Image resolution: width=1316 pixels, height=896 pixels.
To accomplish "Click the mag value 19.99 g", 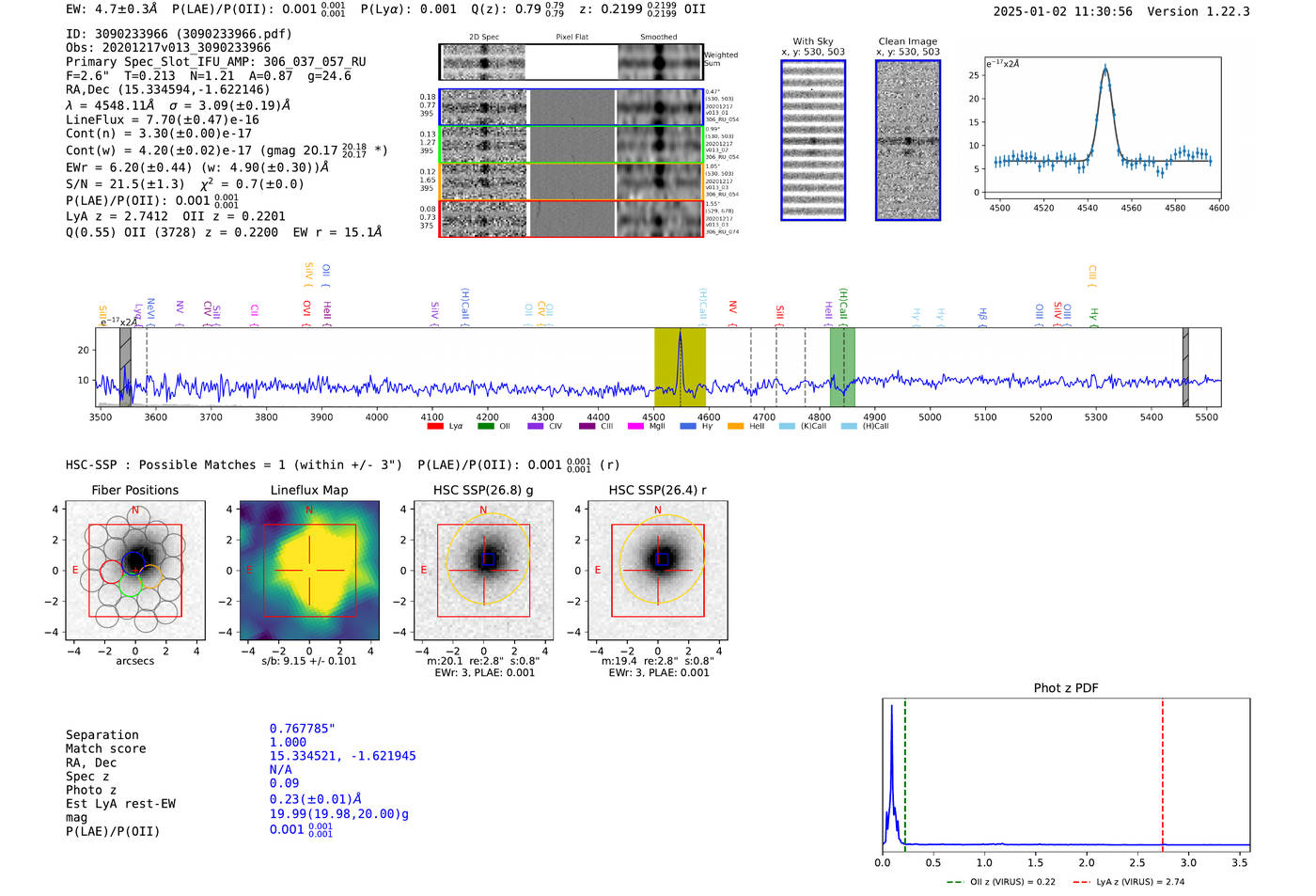I will (339, 814).
